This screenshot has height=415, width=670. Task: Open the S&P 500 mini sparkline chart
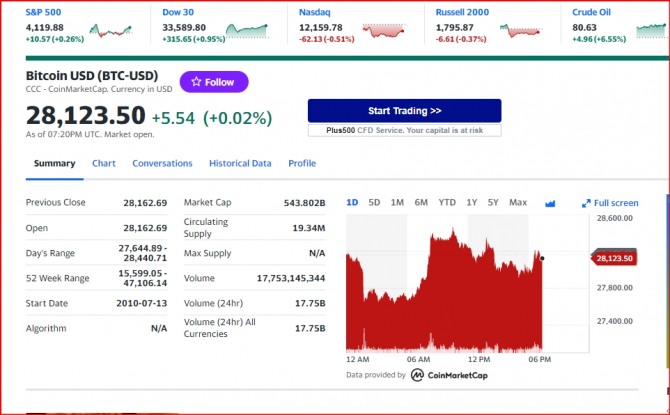[x=110, y=31]
